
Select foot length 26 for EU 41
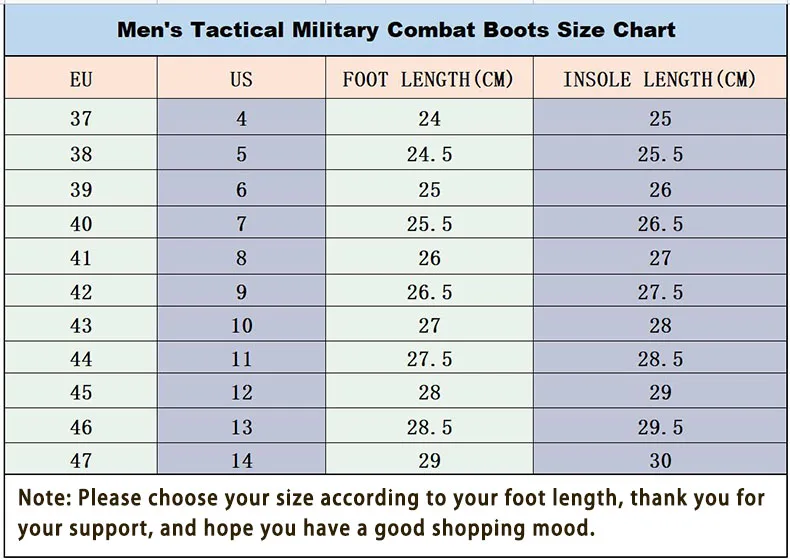pos(429,258)
